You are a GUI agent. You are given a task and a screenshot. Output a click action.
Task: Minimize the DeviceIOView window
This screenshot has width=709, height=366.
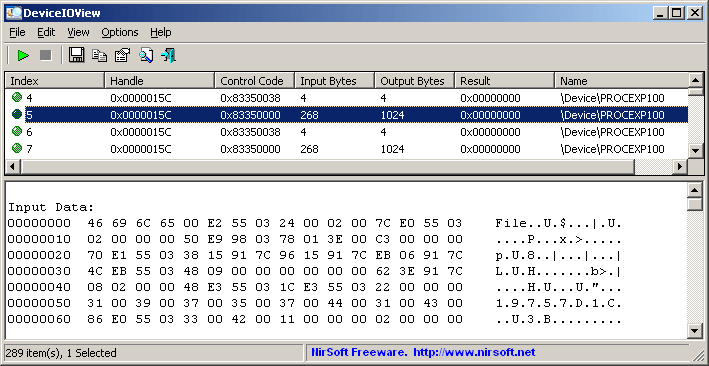pos(661,13)
